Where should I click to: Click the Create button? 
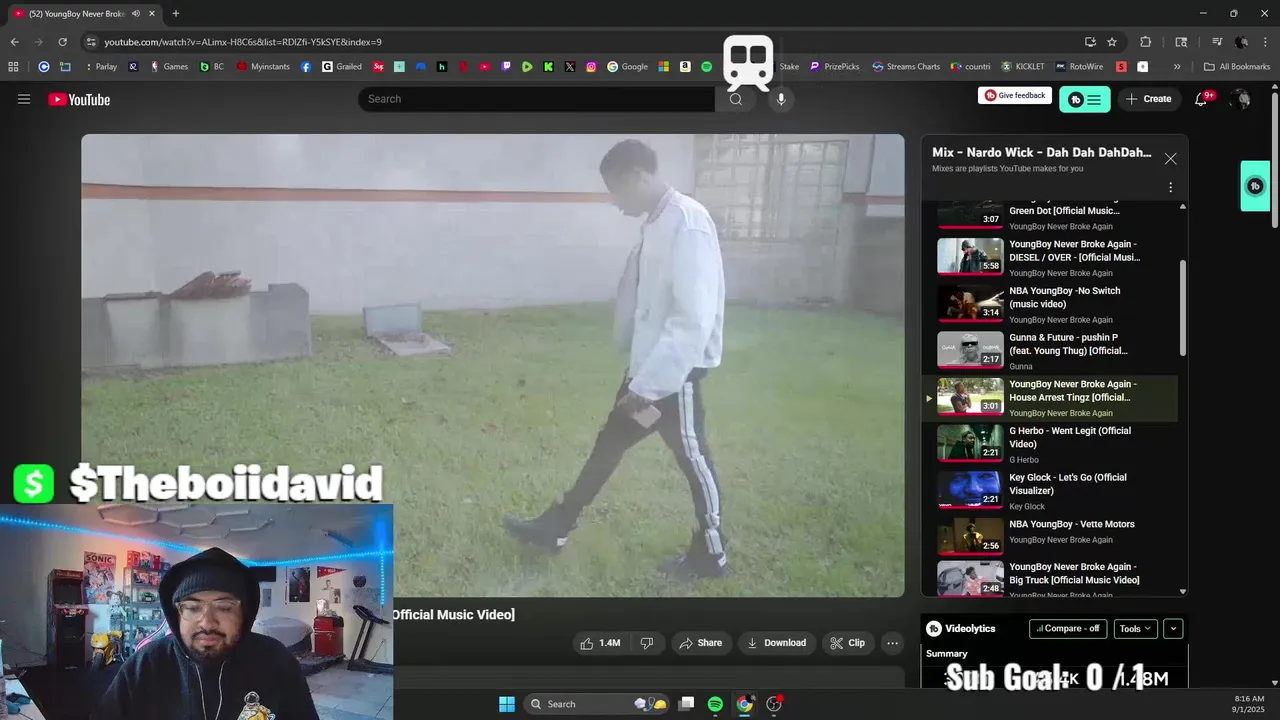pyautogui.click(x=1148, y=99)
